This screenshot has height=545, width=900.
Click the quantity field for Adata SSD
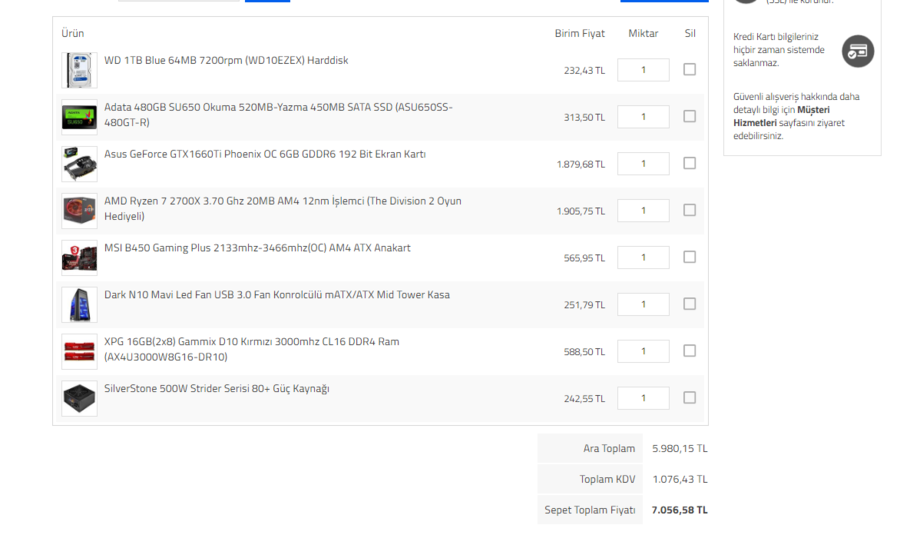click(643, 117)
